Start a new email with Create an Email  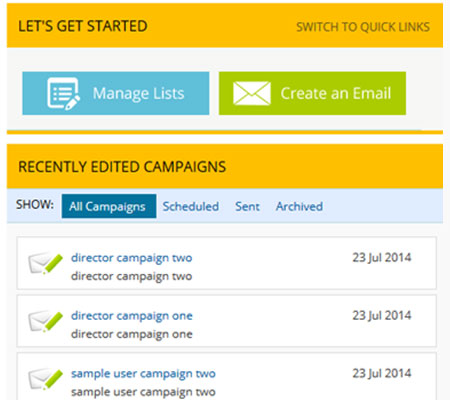tap(312, 93)
